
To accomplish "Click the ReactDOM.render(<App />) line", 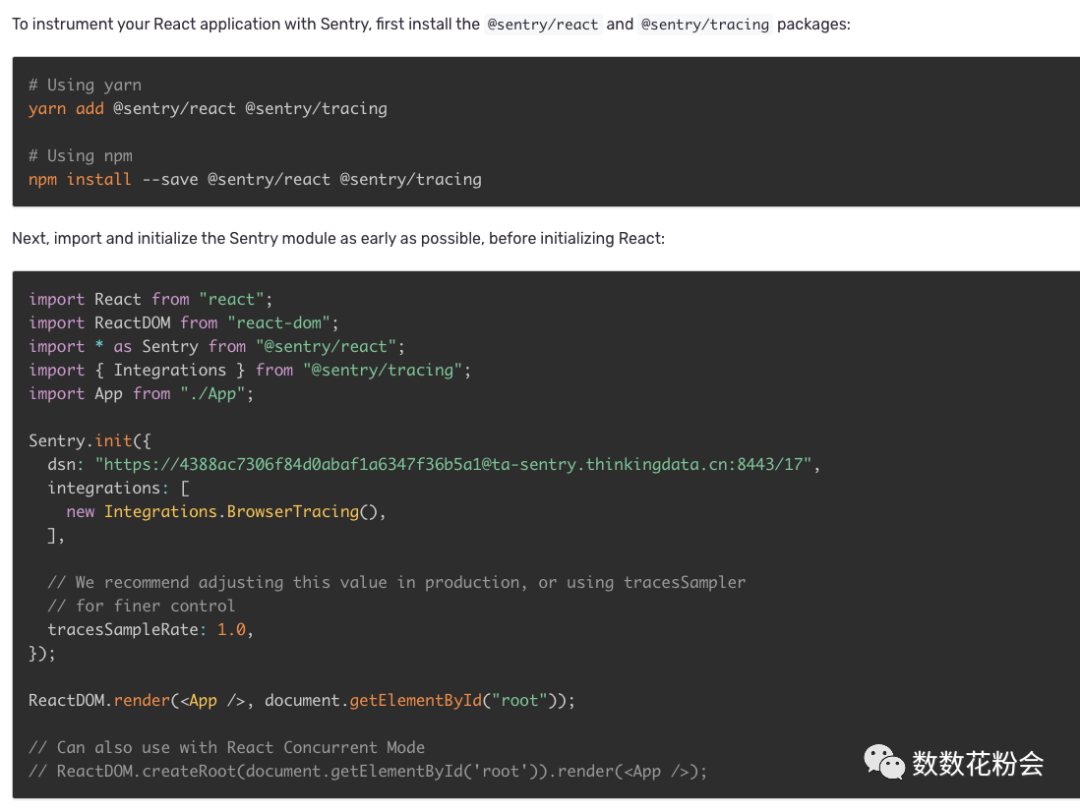I will (x=302, y=700).
